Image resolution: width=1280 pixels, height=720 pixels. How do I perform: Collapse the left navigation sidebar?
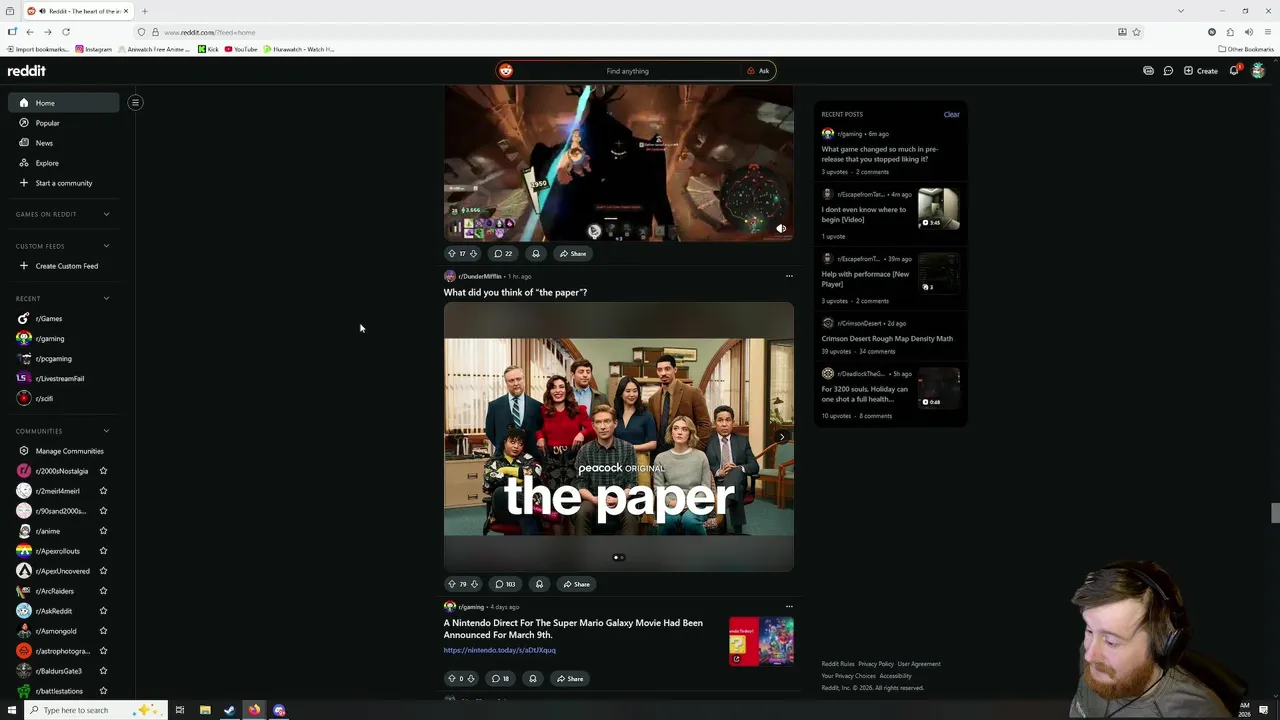[x=135, y=102]
